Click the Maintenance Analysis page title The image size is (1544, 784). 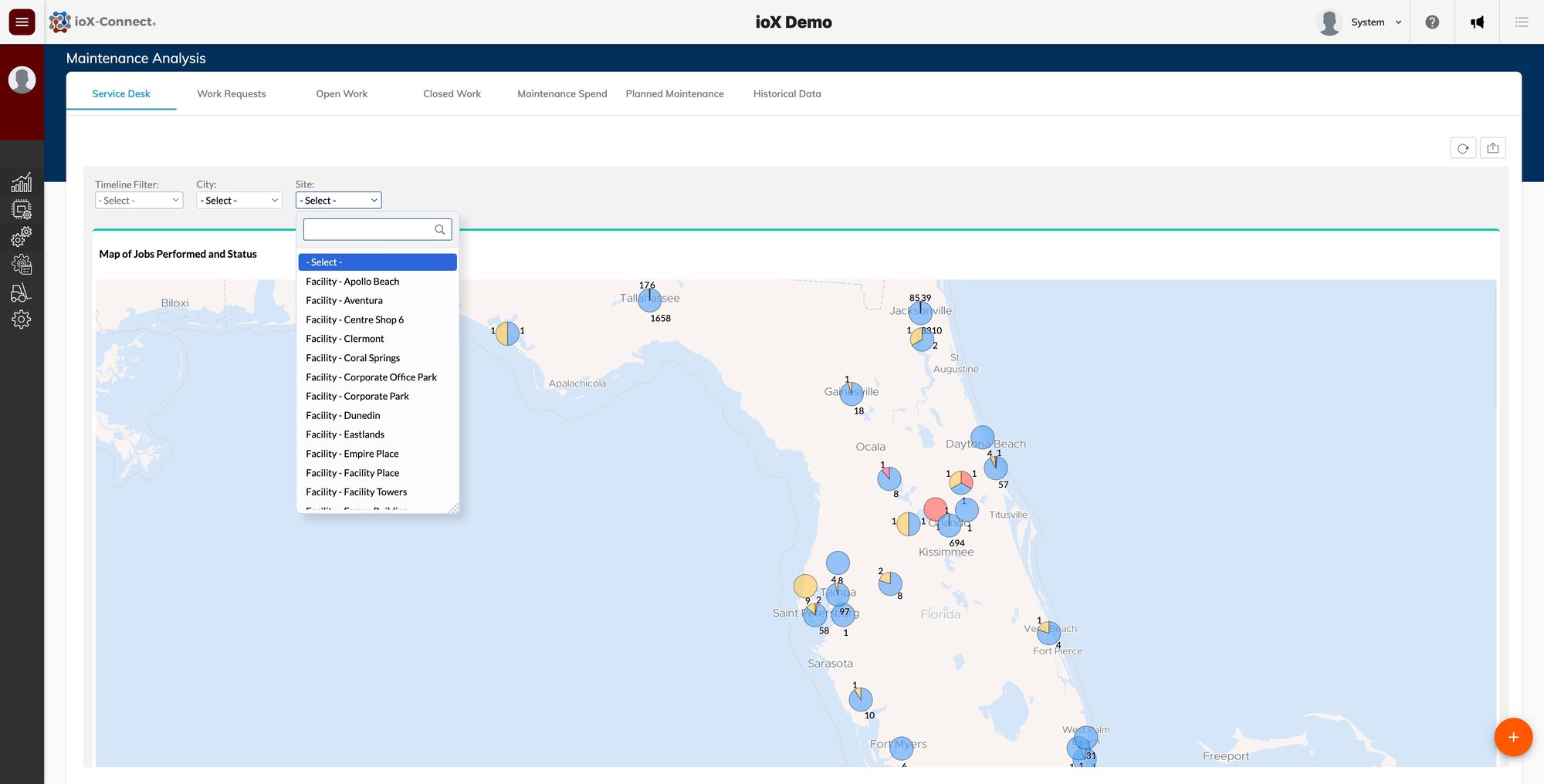coord(136,58)
